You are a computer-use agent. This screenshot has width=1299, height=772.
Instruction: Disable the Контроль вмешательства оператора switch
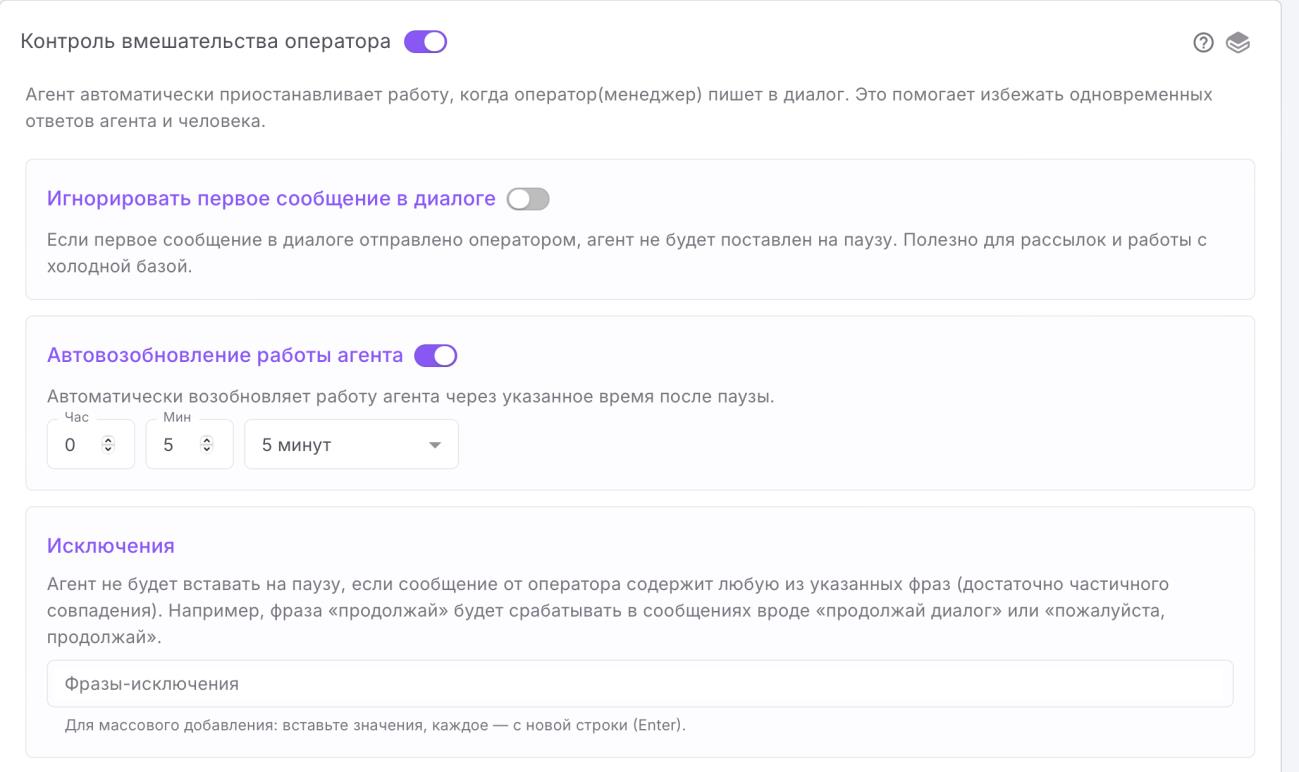425,43
